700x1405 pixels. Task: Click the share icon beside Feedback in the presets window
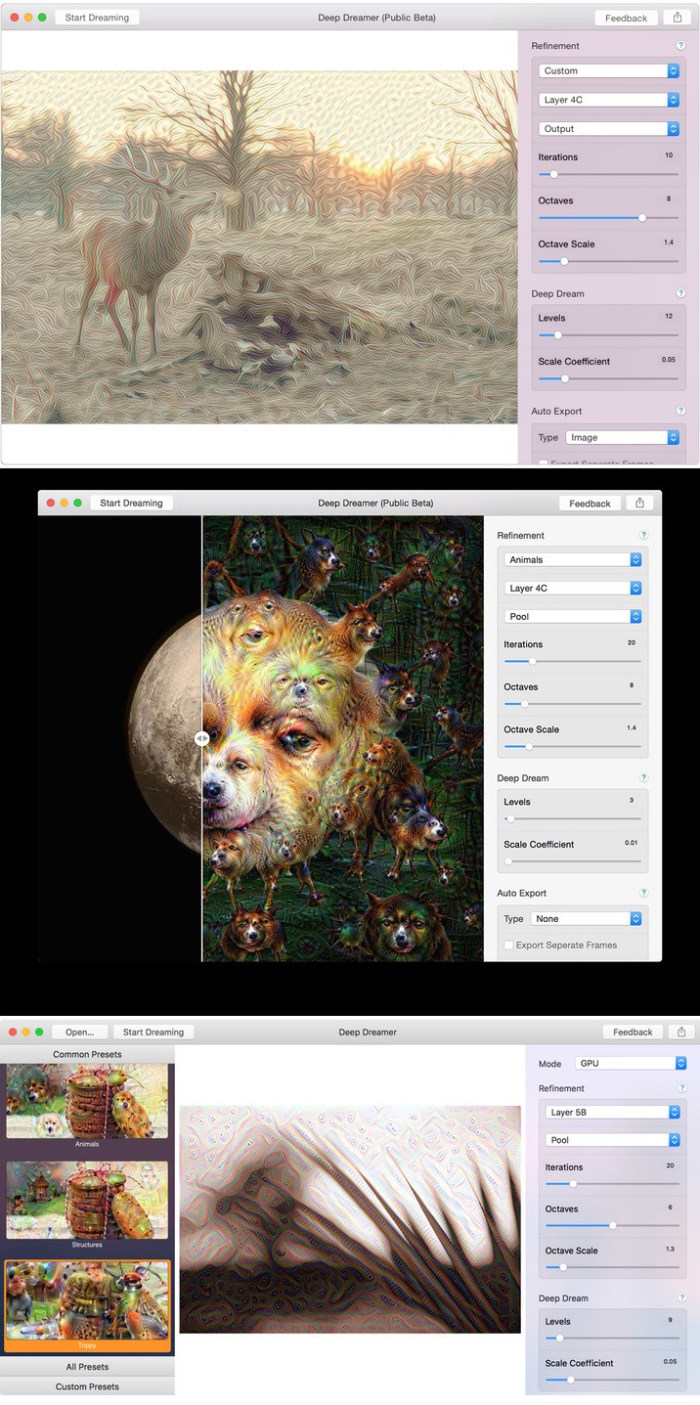[x=681, y=1031]
